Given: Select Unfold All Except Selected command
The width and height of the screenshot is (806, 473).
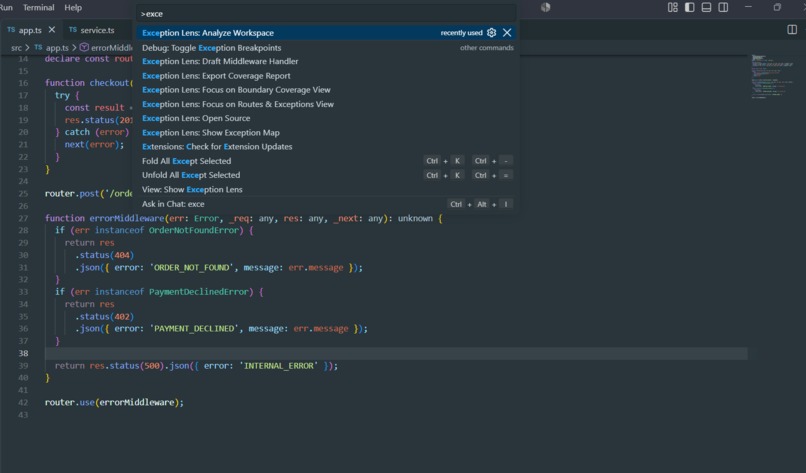Looking at the screenshot, I should click(327, 175).
